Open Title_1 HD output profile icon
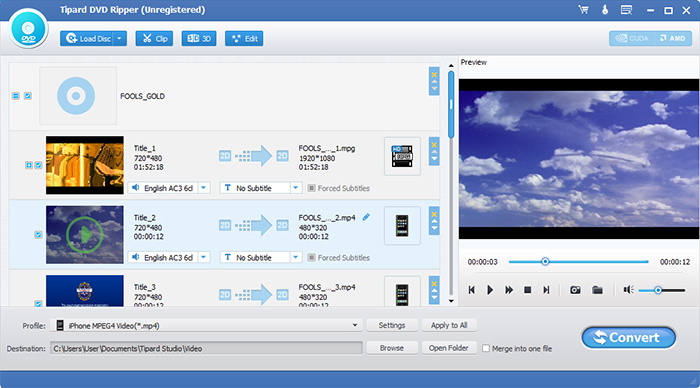The height and width of the screenshot is (388, 700). (x=402, y=156)
